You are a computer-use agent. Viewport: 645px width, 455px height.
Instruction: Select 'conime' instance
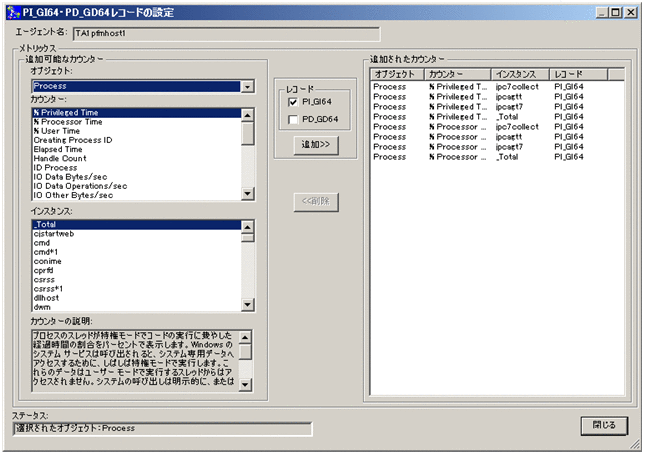coord(137,261)
